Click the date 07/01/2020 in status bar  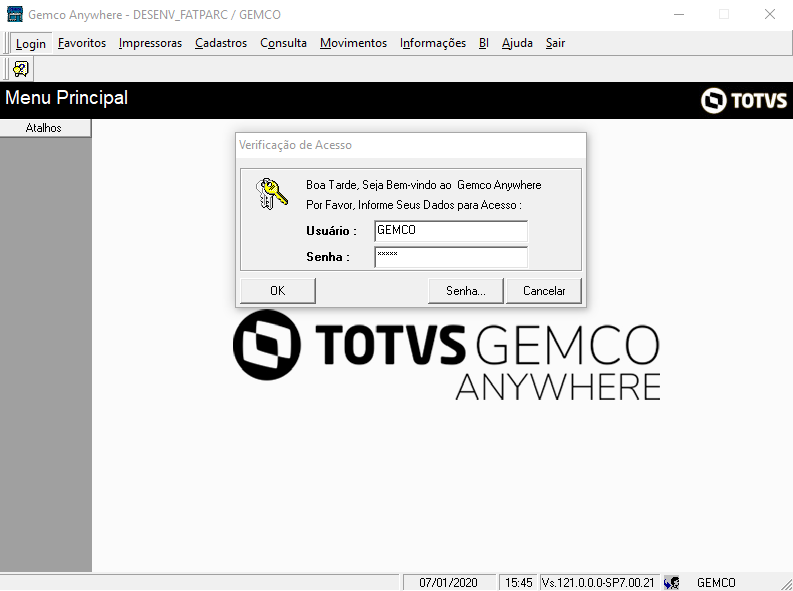tap(448, 582)
